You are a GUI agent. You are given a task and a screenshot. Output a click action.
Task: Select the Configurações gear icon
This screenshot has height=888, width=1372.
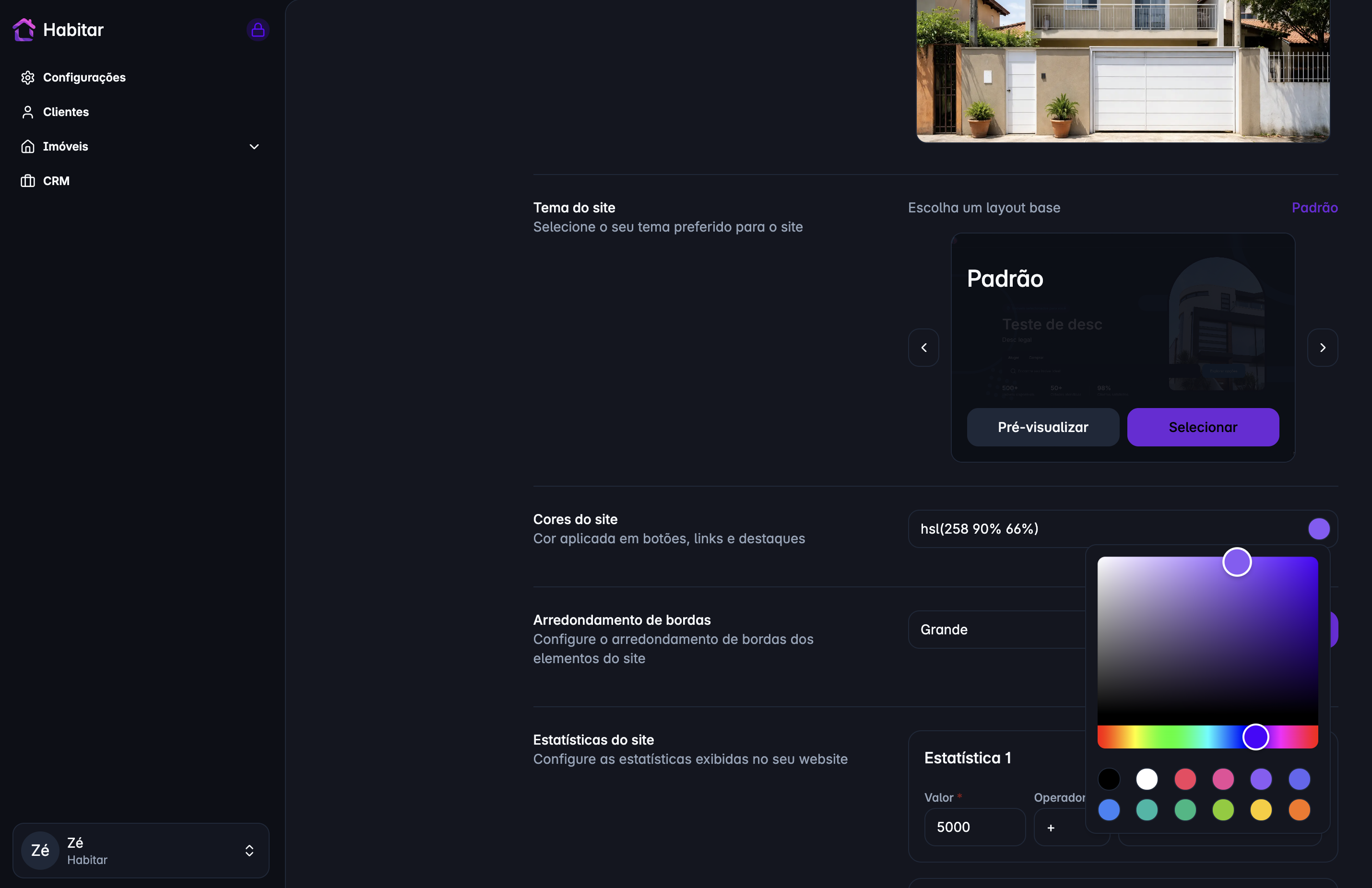tap(28, 77)
